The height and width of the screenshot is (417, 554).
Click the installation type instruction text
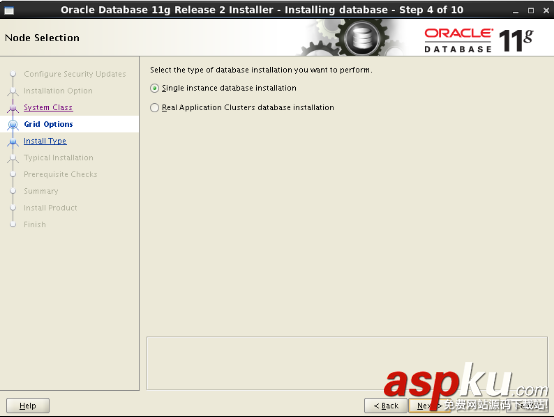pyautogui.click(x=261, y=70)
